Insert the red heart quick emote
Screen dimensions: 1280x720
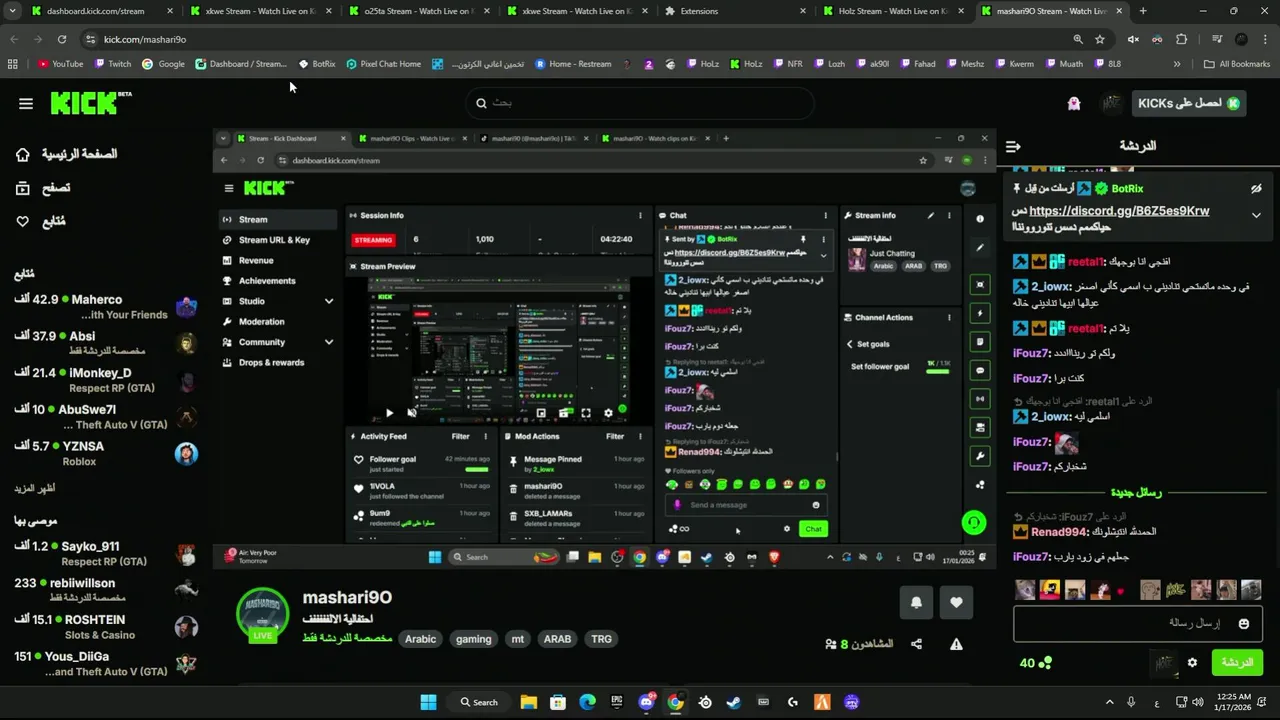click(x=1120, y=592)
